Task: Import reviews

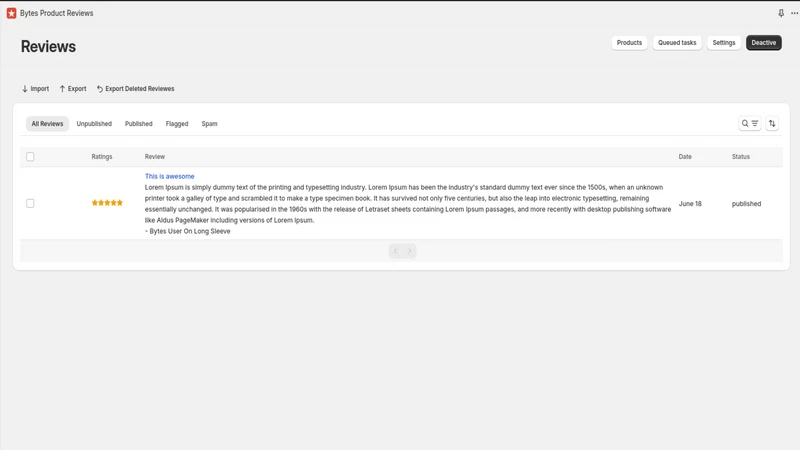Action: [x=35, y=89]
